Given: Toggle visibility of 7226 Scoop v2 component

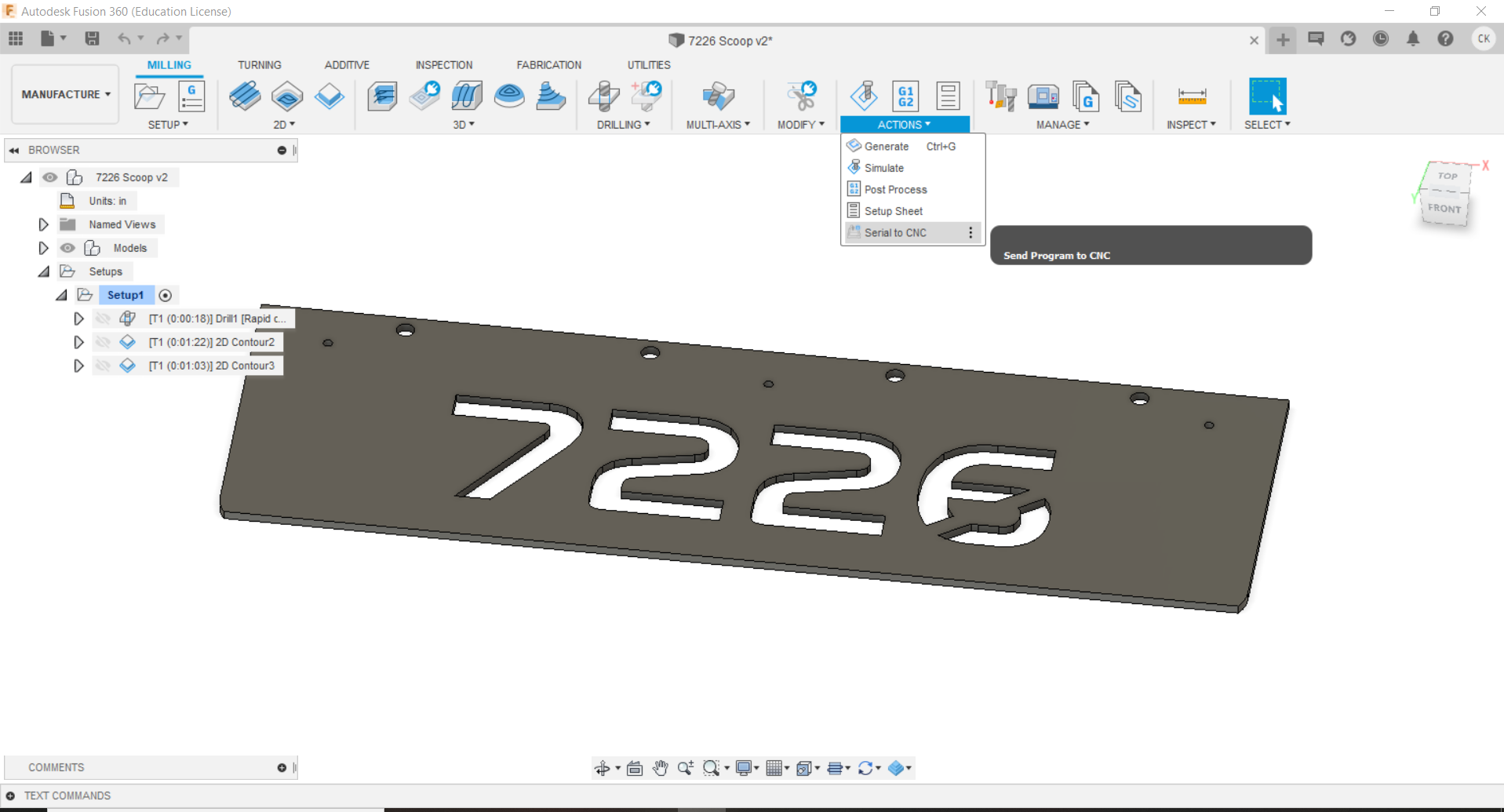Looking at the screenshot, I should coord(50,177).
